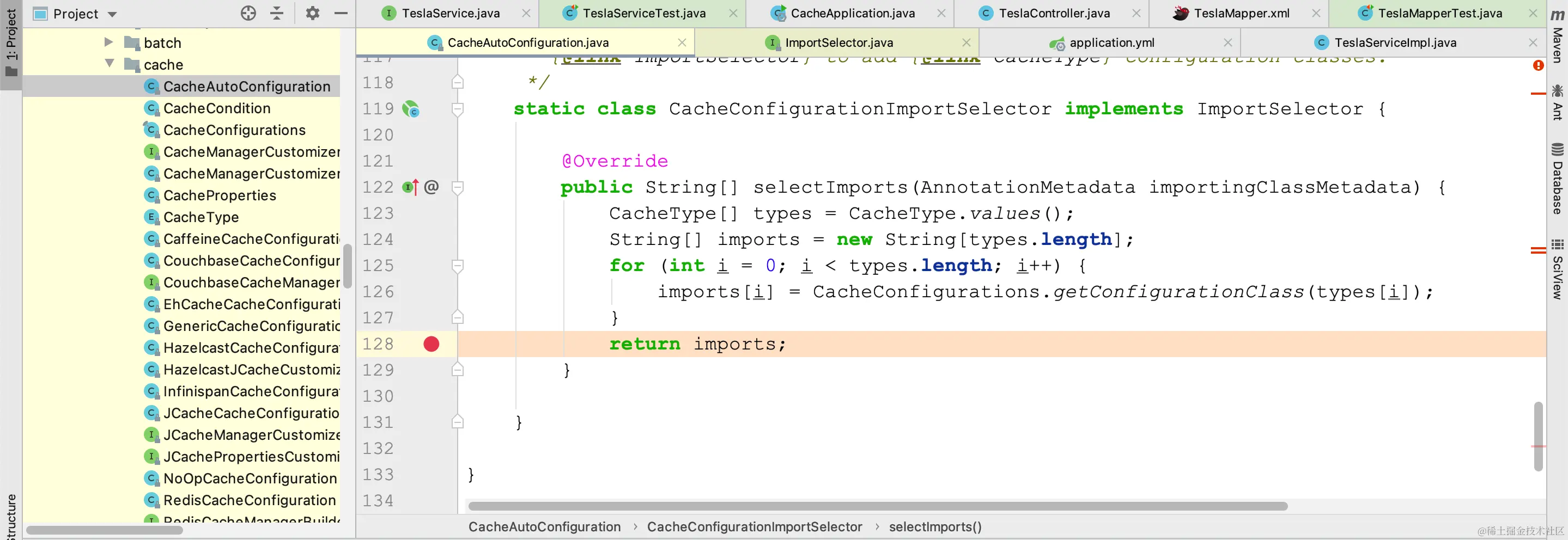This screenshot has width=1568, height=540.
Task: Click CacheConfigurationImportSelector breadcrumb
Action: (x=754, y=526)
